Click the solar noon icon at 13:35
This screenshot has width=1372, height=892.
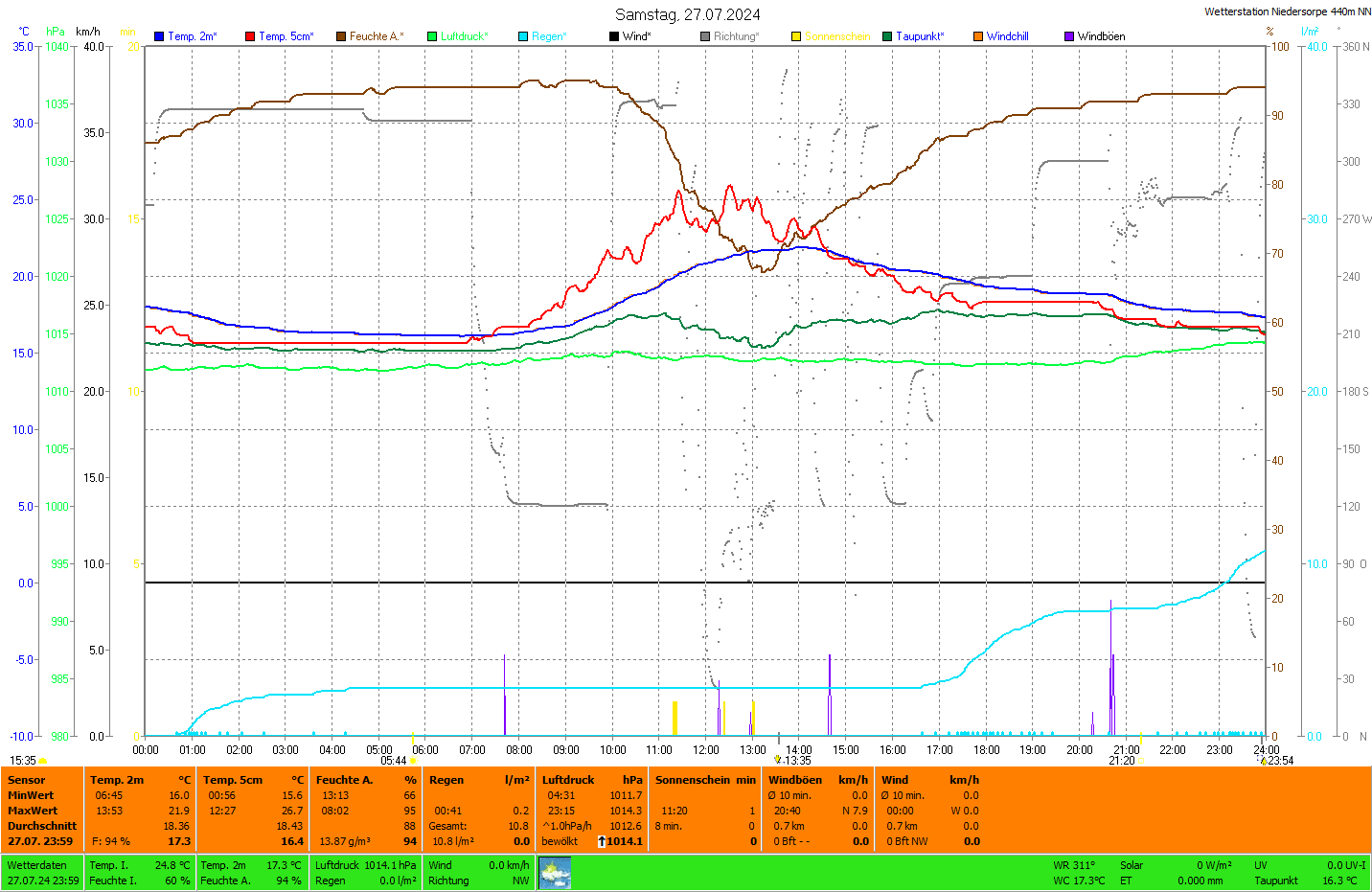pos(778,760)
